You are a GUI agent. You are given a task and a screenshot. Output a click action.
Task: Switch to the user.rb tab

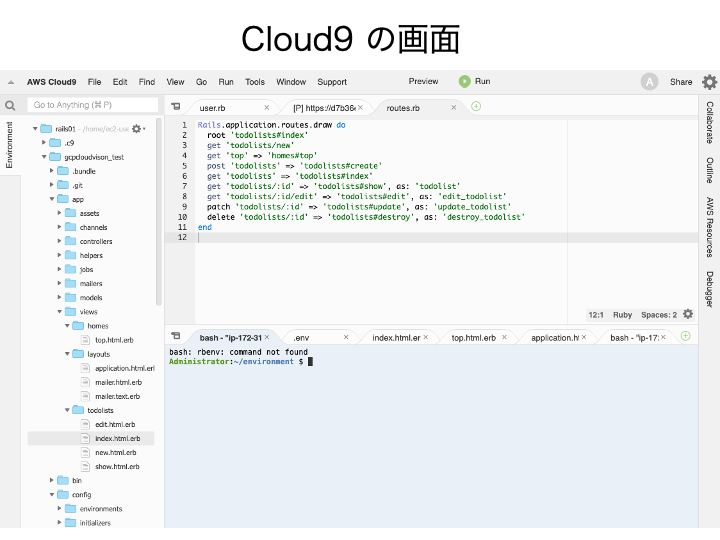click(212, 108)
